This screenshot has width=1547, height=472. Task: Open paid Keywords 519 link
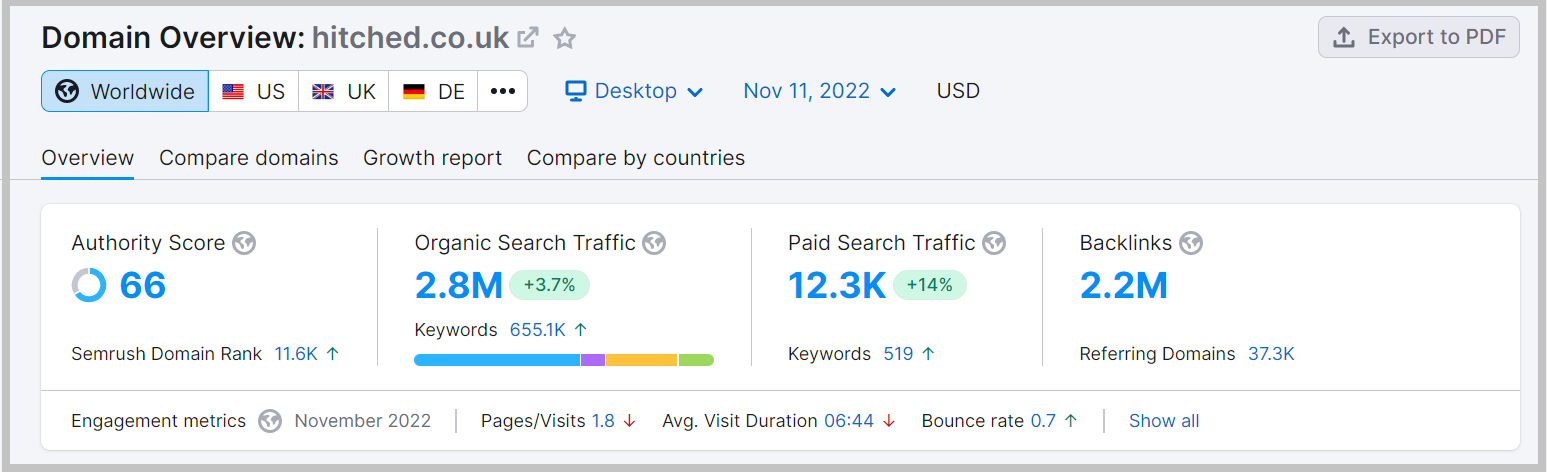tap(898, 354)
